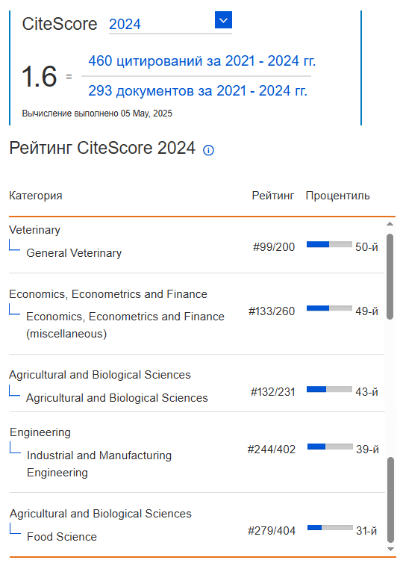Click the upper scrollbar thumb
Screen dimensions: 400x566
coord(390,277)
